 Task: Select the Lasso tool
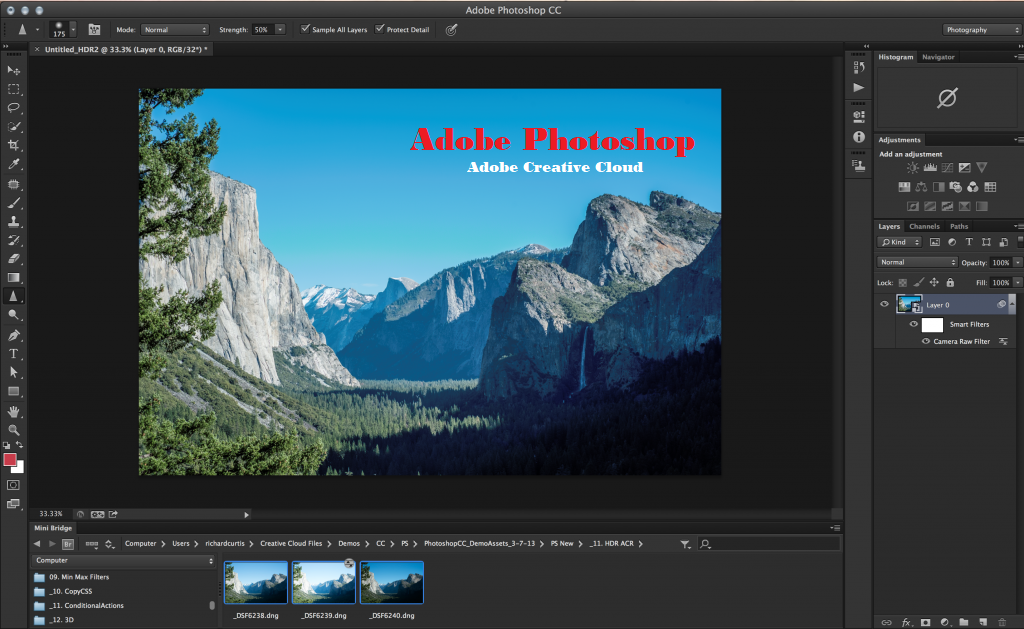(x=13, y=107)
